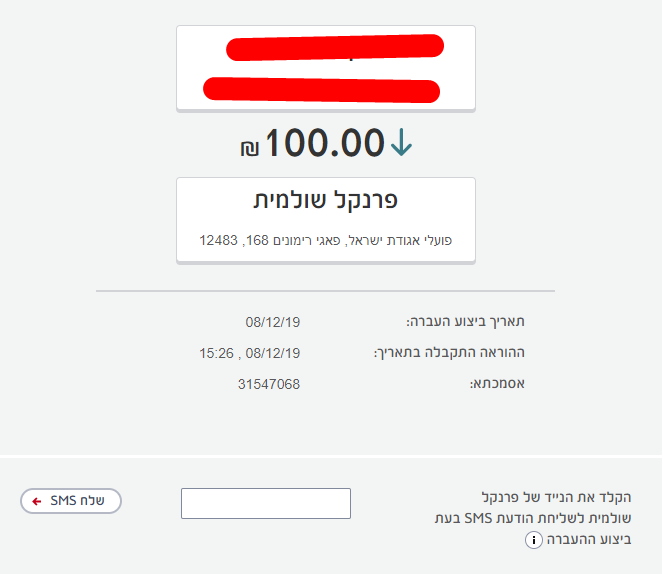
Task: Focus the mobile number input field
Action: point(266,503)
